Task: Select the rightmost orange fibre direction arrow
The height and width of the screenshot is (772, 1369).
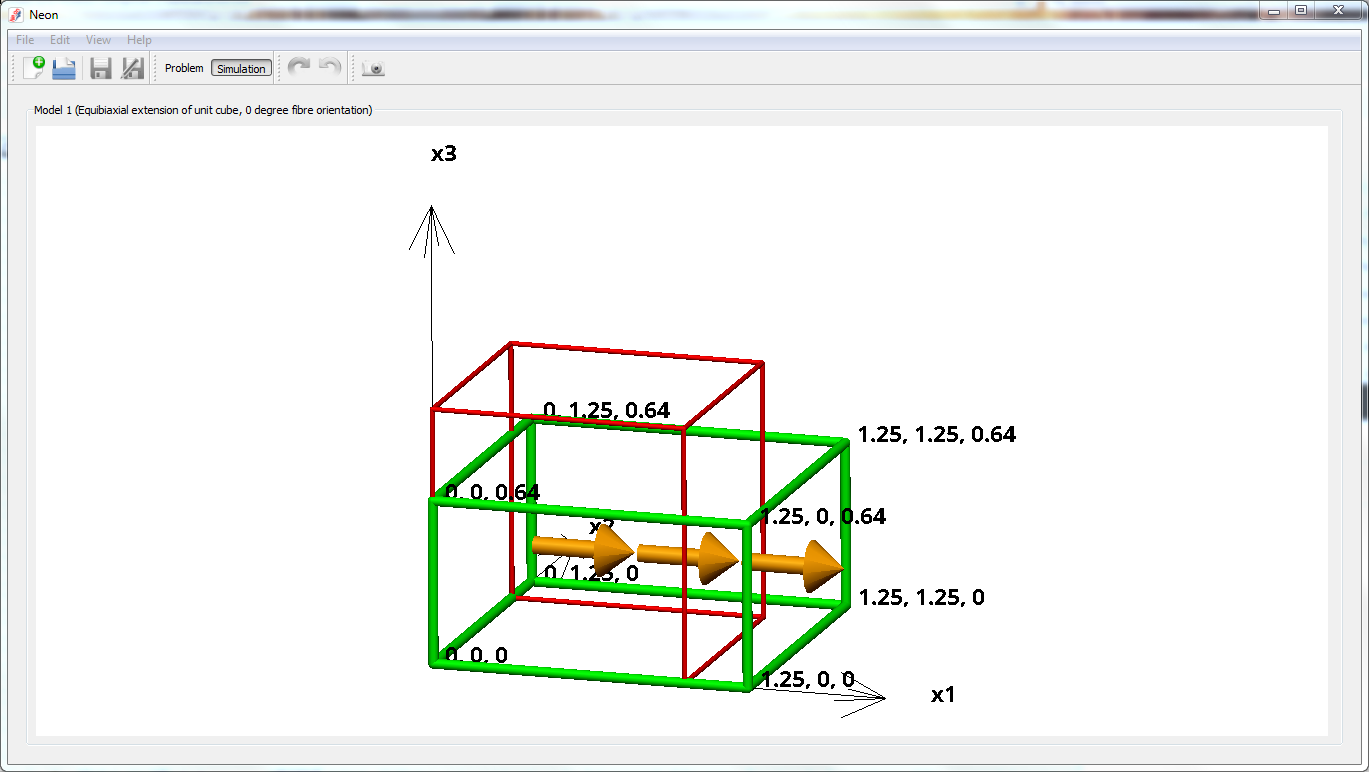Action: pos(797,564)
